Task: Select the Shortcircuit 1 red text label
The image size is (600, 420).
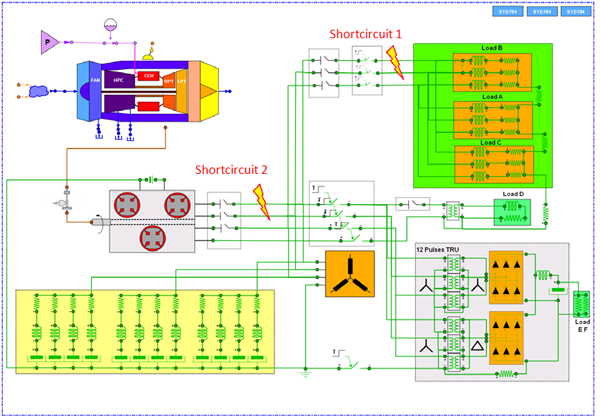Action: (365, 33)
